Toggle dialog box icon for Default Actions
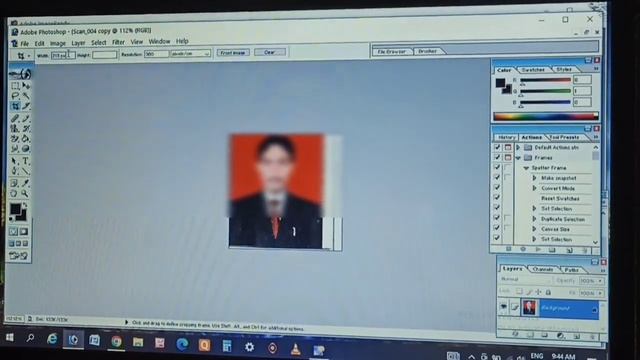This screenshot has height=360, width=640. 508,147
